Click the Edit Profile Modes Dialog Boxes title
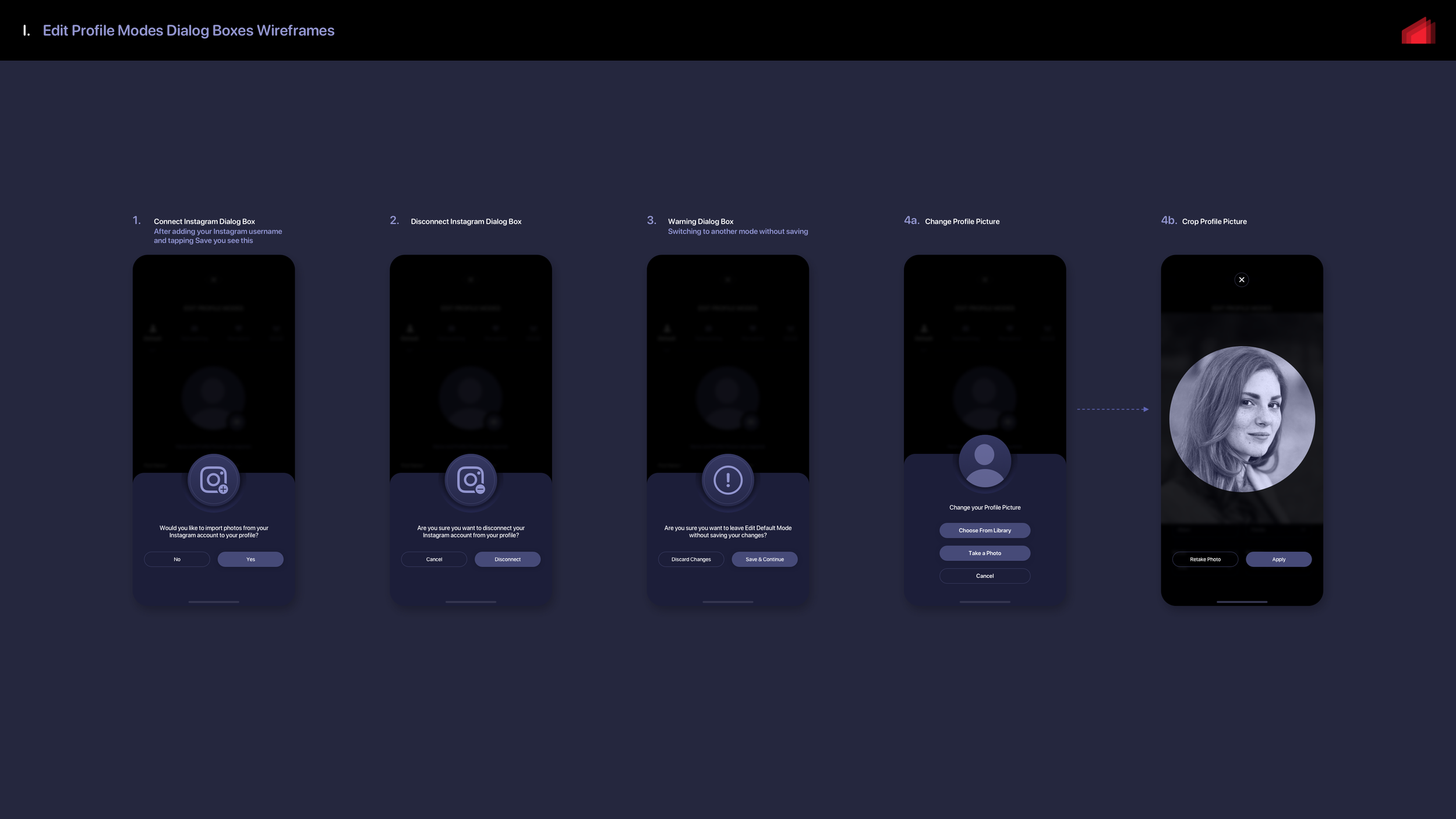This screenshot has width=1456, height=819. click(x=188, y=30)
